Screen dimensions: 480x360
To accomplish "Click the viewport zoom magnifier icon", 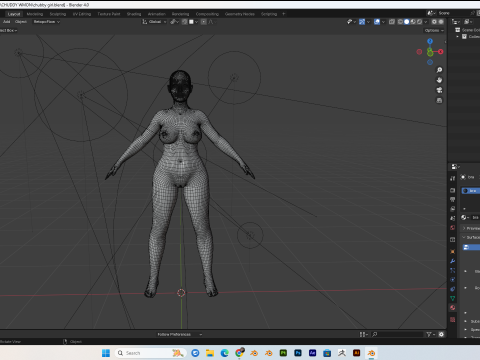I will (439, 70).
